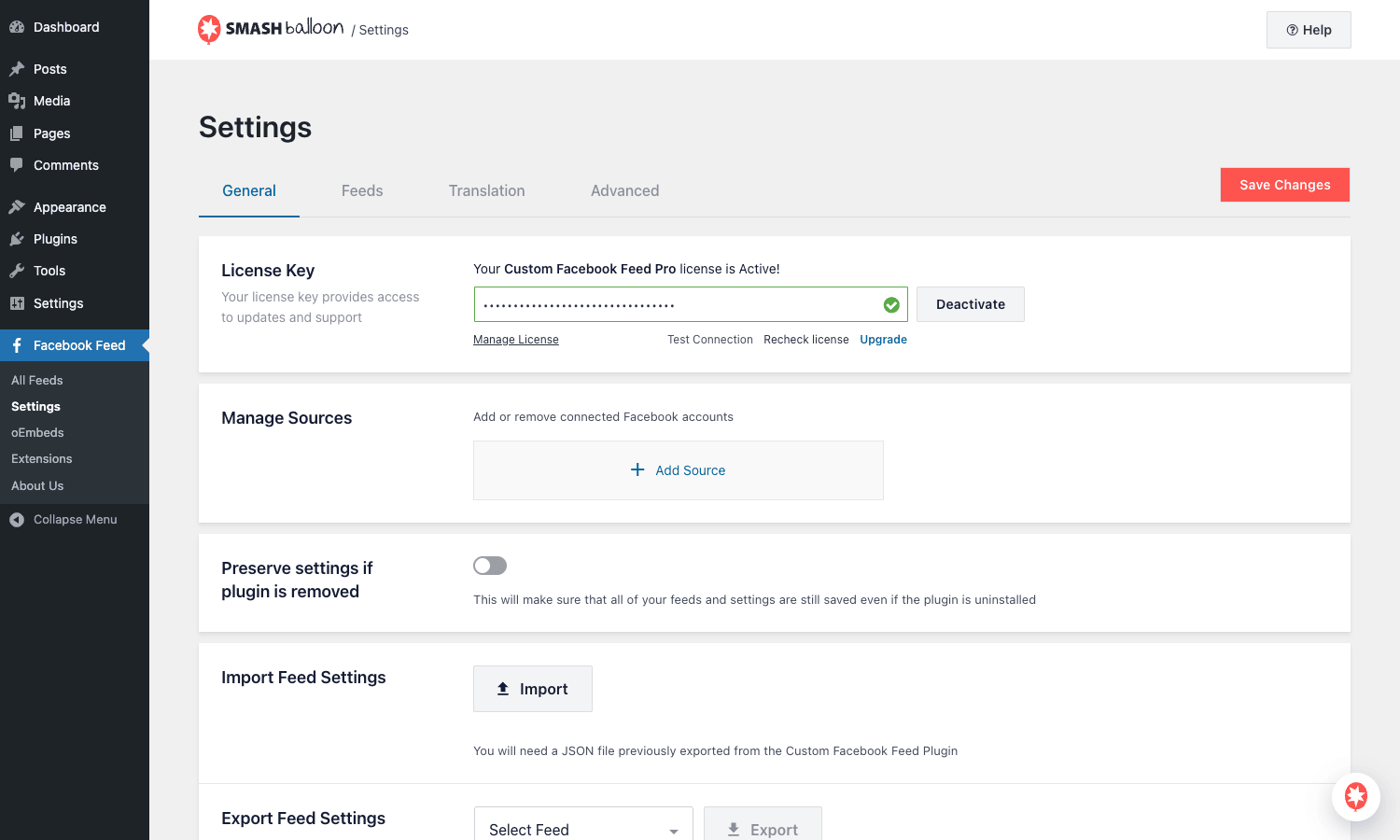Click the Posts pushpin icon
Viewport: 1400px width, 840px height.
(17, 69)
